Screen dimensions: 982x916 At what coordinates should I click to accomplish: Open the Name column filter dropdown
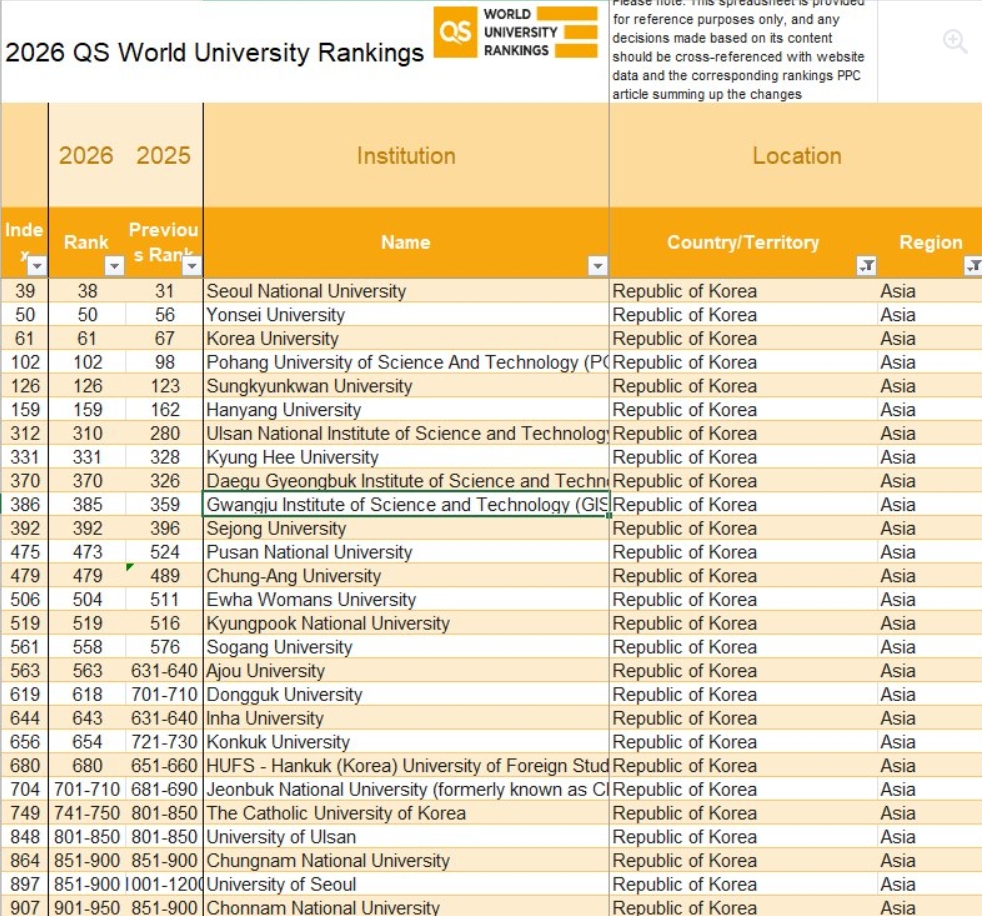point(597,266)
